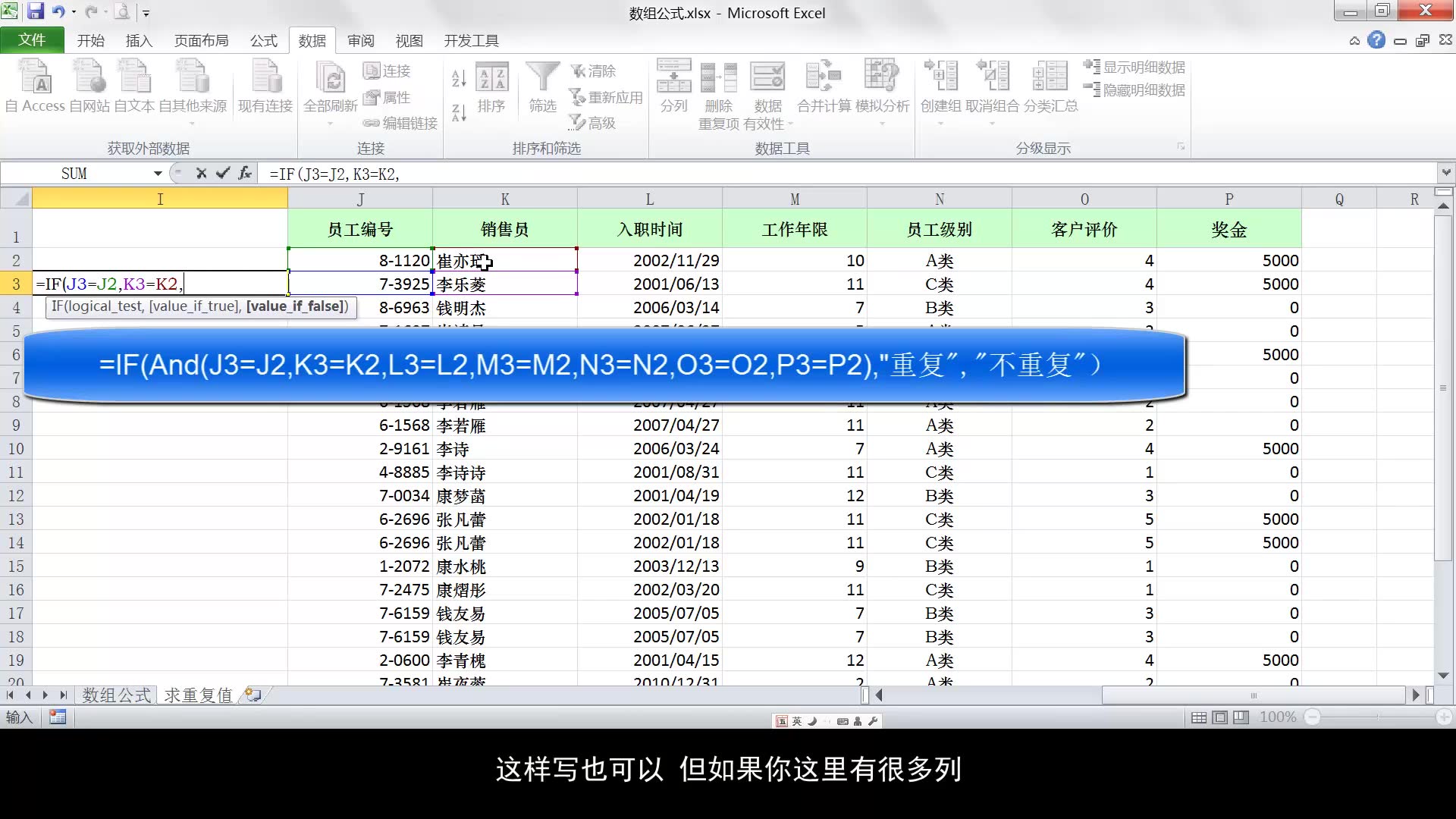The height and width of the screenshot is (819, 1456).
Task: Click the macro recording status icon
Action: click(58, 717)
